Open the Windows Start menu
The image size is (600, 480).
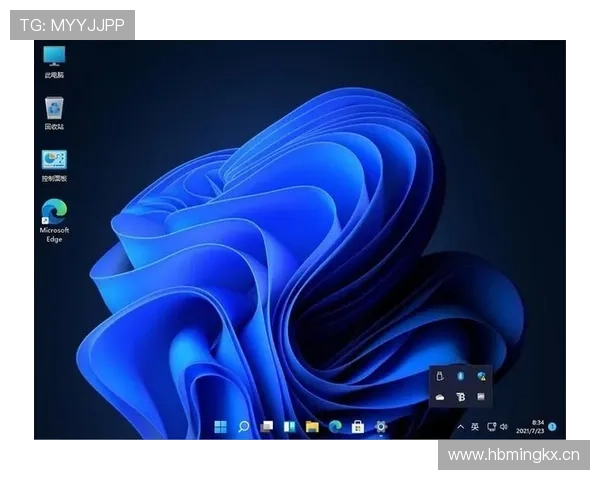[x=221, y=427]
